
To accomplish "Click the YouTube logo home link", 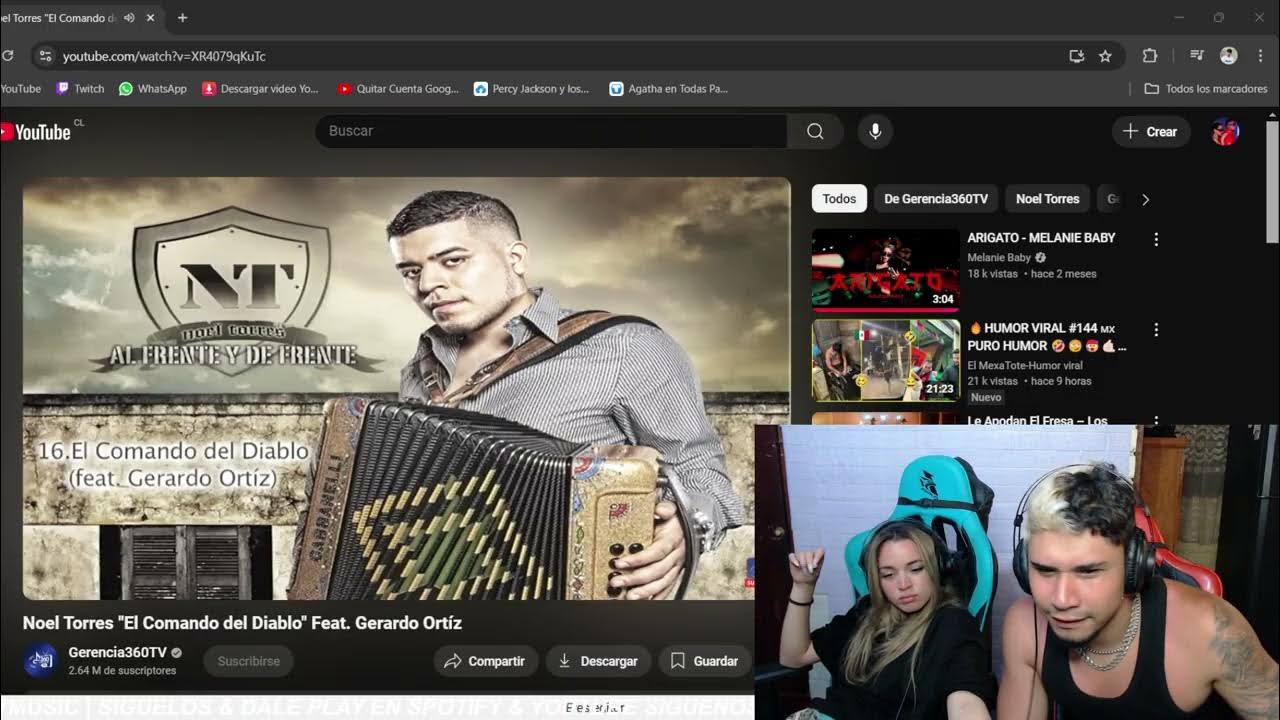I will click(x=37, y=132).
